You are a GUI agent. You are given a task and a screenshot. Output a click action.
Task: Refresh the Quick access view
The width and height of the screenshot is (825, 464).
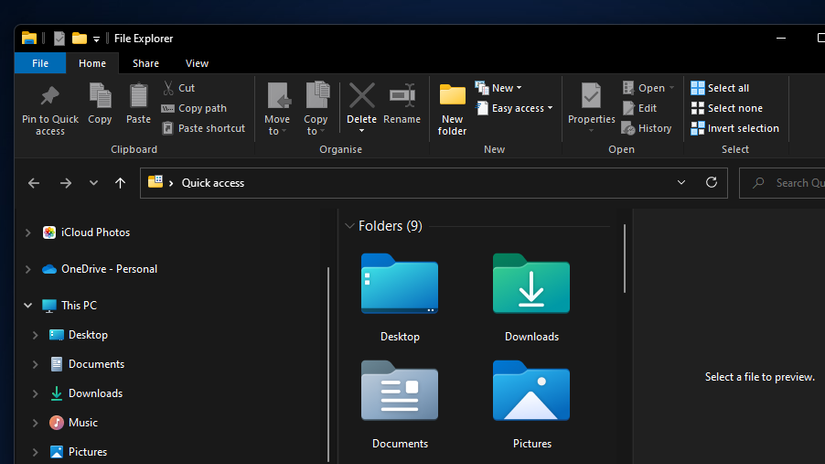[711, 183]
